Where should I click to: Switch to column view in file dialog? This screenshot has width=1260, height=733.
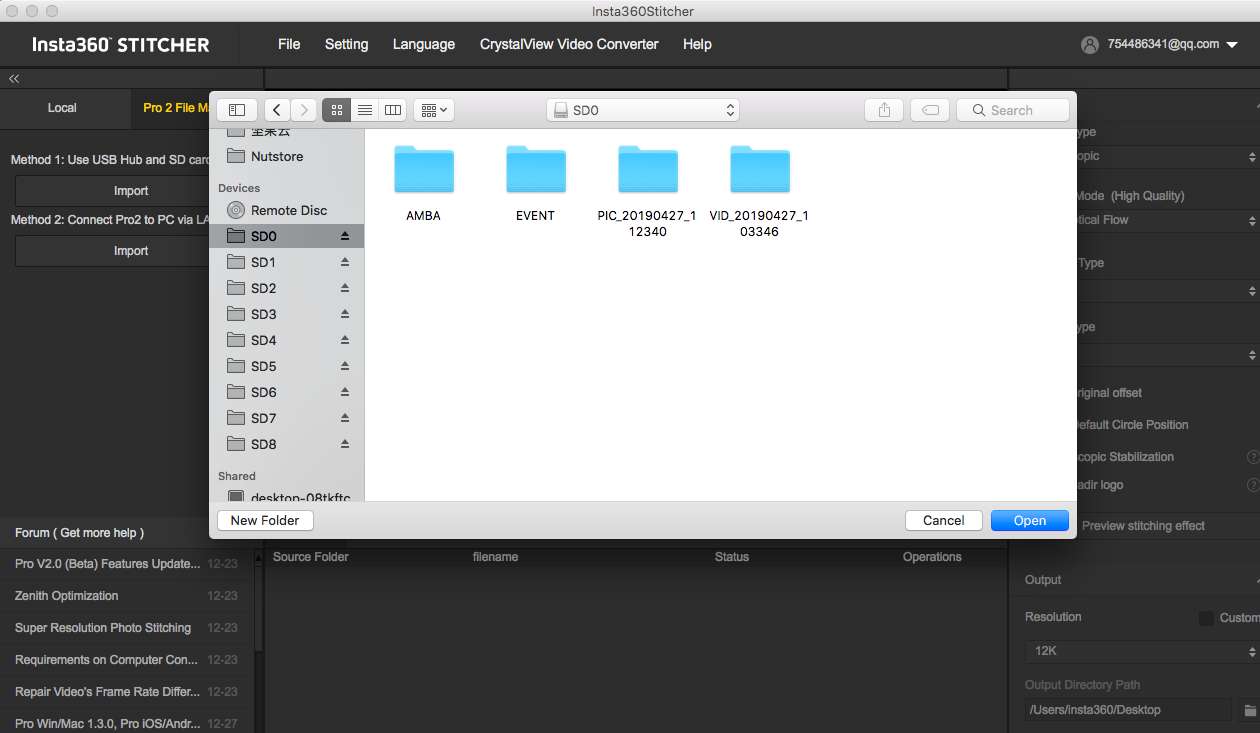393,110
